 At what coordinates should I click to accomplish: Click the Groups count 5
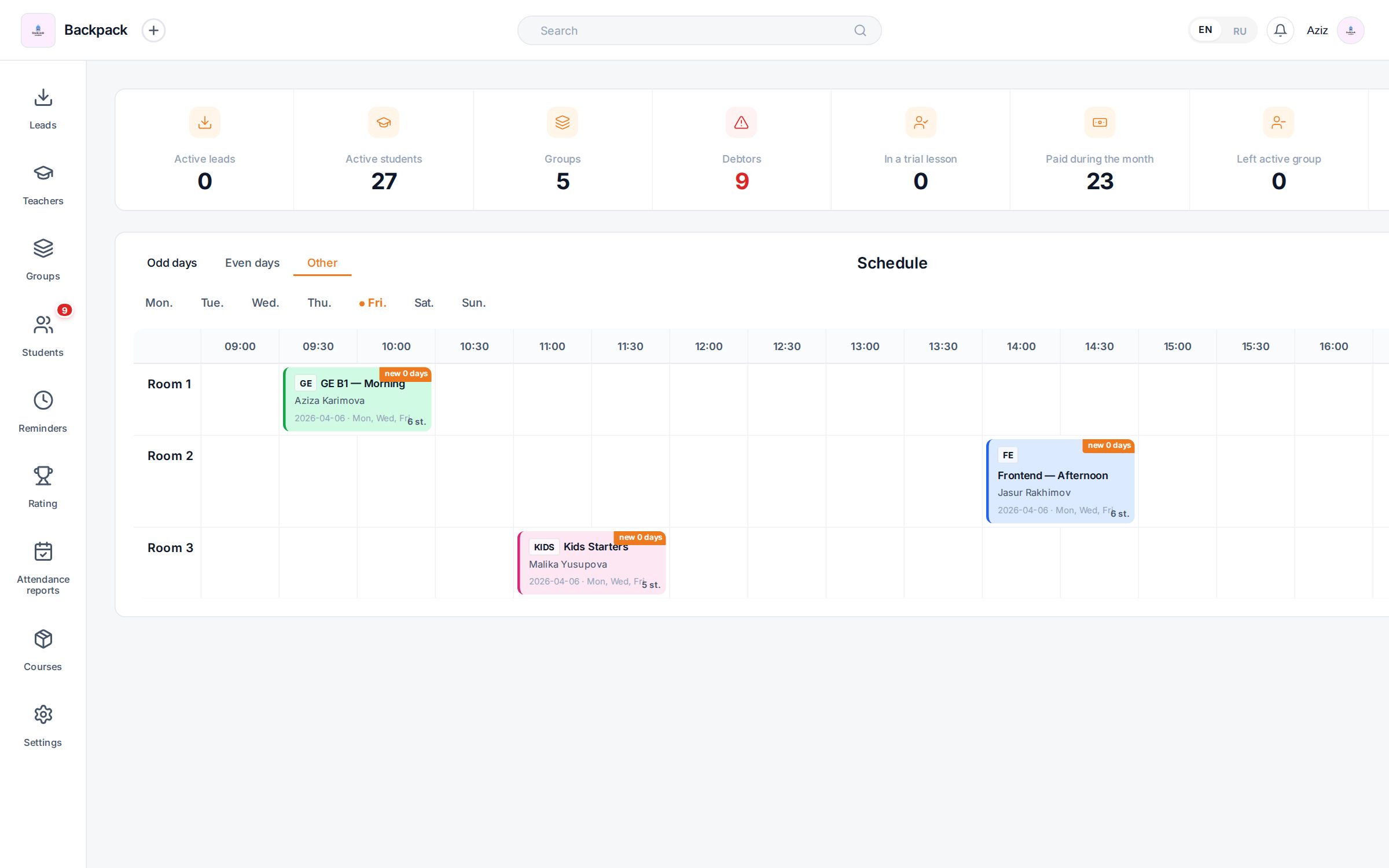[x=563, y=182]
